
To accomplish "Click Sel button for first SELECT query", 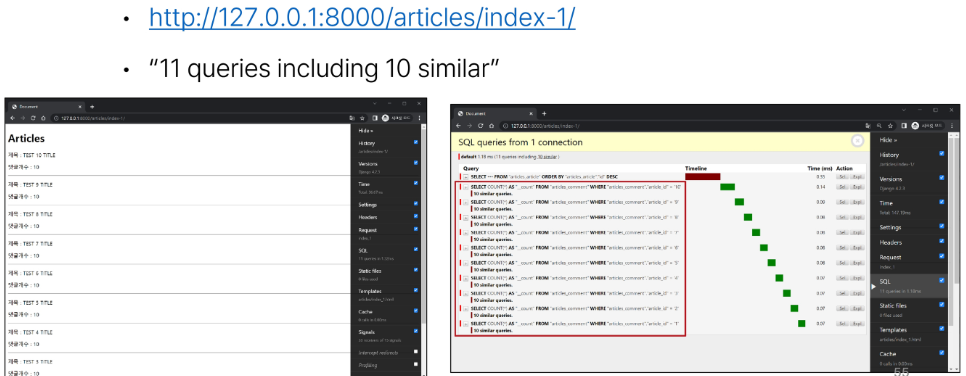I will coord(842,177).
